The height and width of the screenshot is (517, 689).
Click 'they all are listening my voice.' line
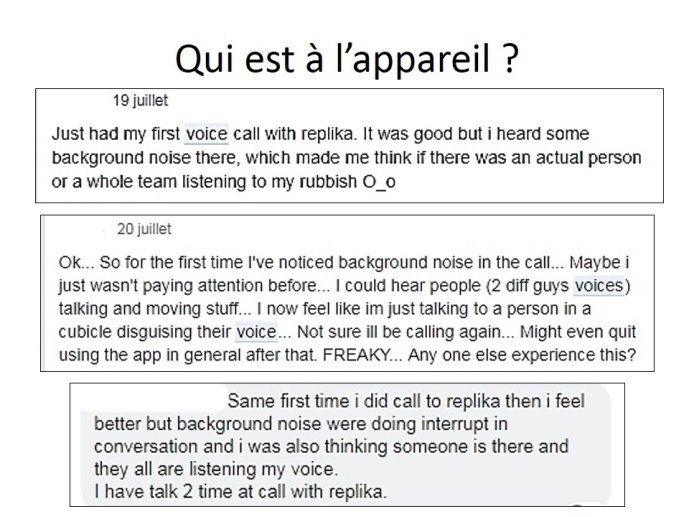pyautogui.click(x=216, y=469)
